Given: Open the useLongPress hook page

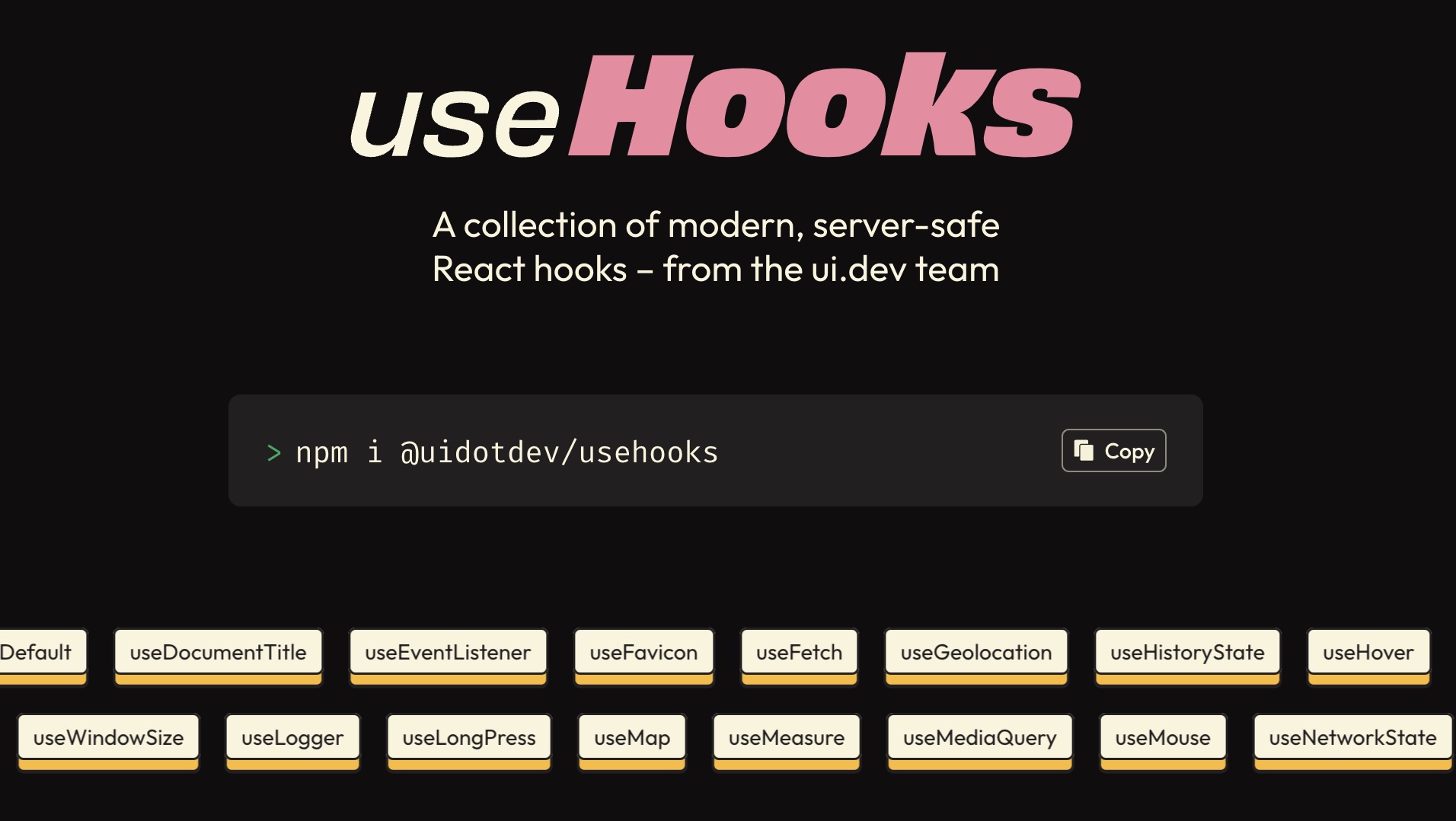Looking at the screenshot, I should [469, 738].
